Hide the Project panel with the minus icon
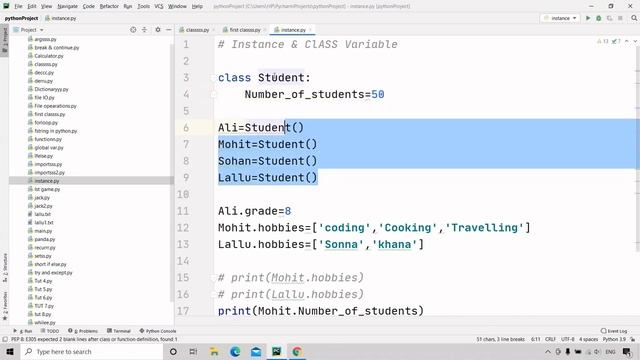 (168, 30)
